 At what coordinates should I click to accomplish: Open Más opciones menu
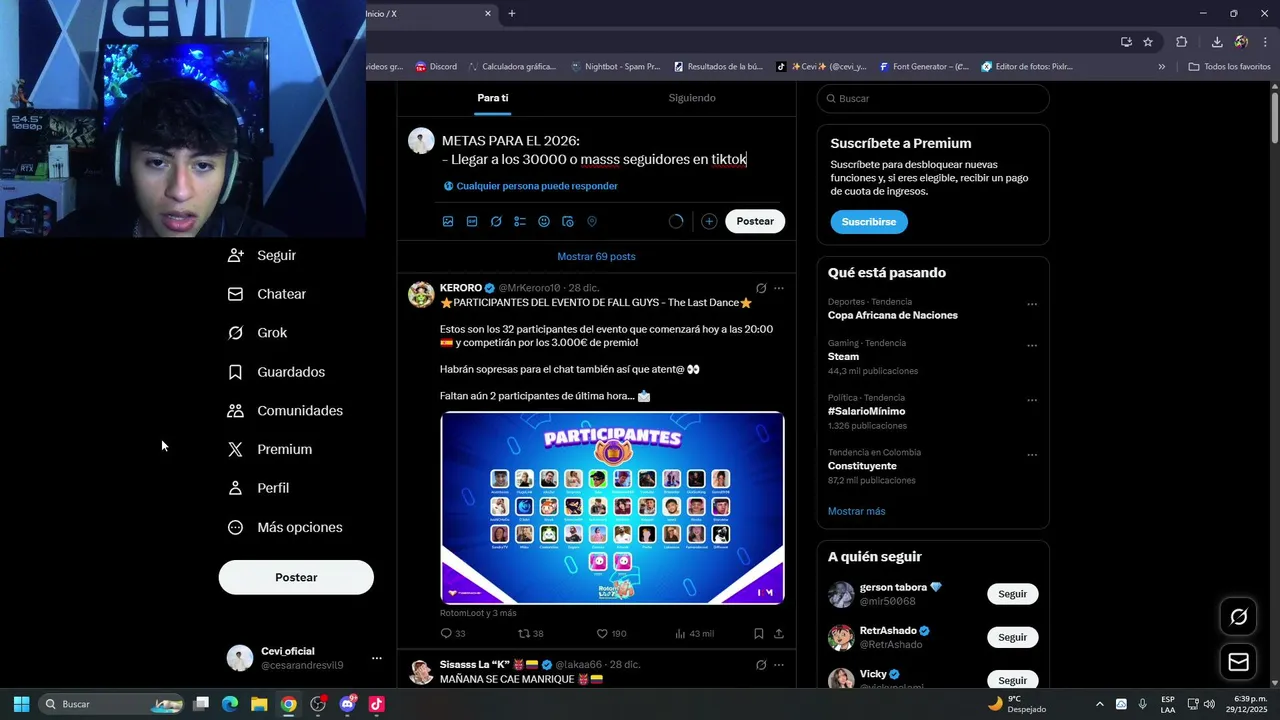pos(286,527)
